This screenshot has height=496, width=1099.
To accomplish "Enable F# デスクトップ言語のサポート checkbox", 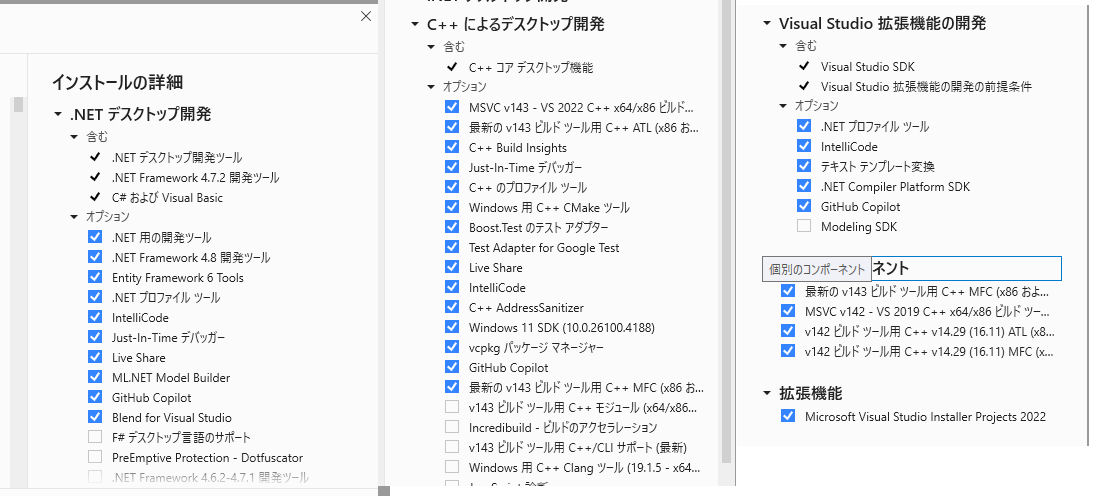I will click(x=95, y=438).
